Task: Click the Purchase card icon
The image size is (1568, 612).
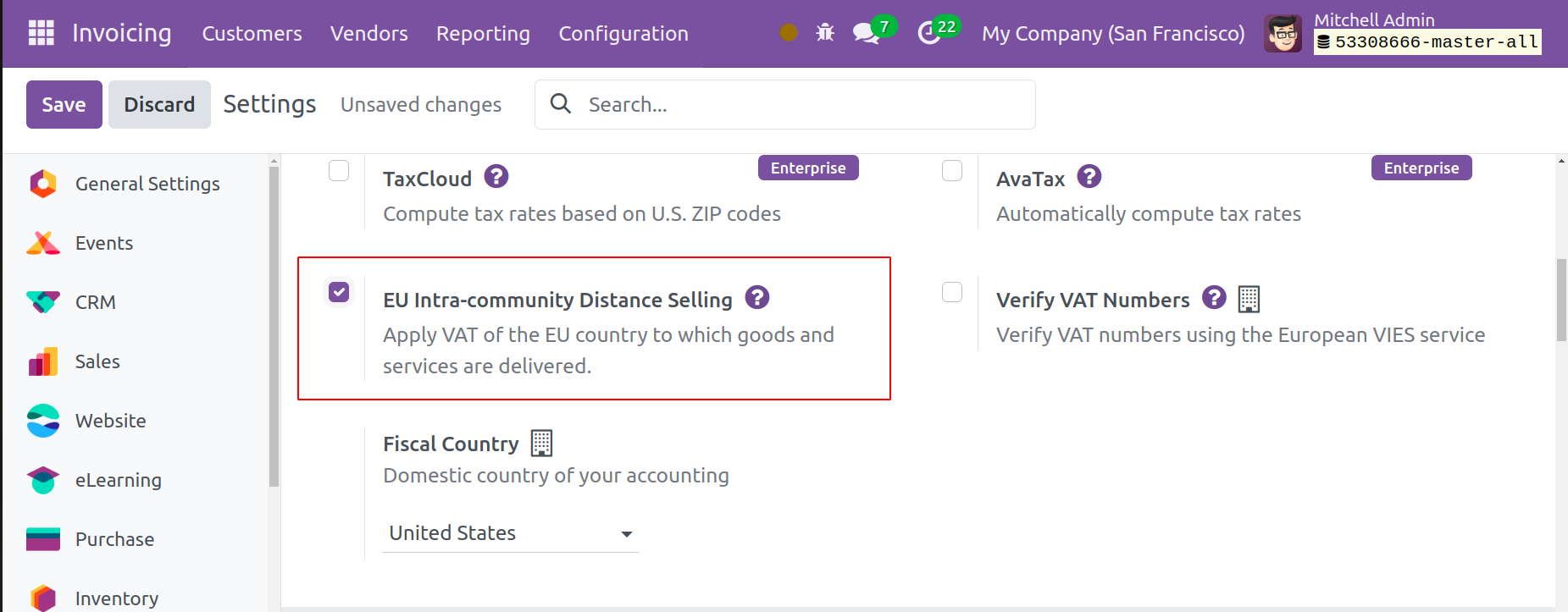Action: [x=43, y=539]
